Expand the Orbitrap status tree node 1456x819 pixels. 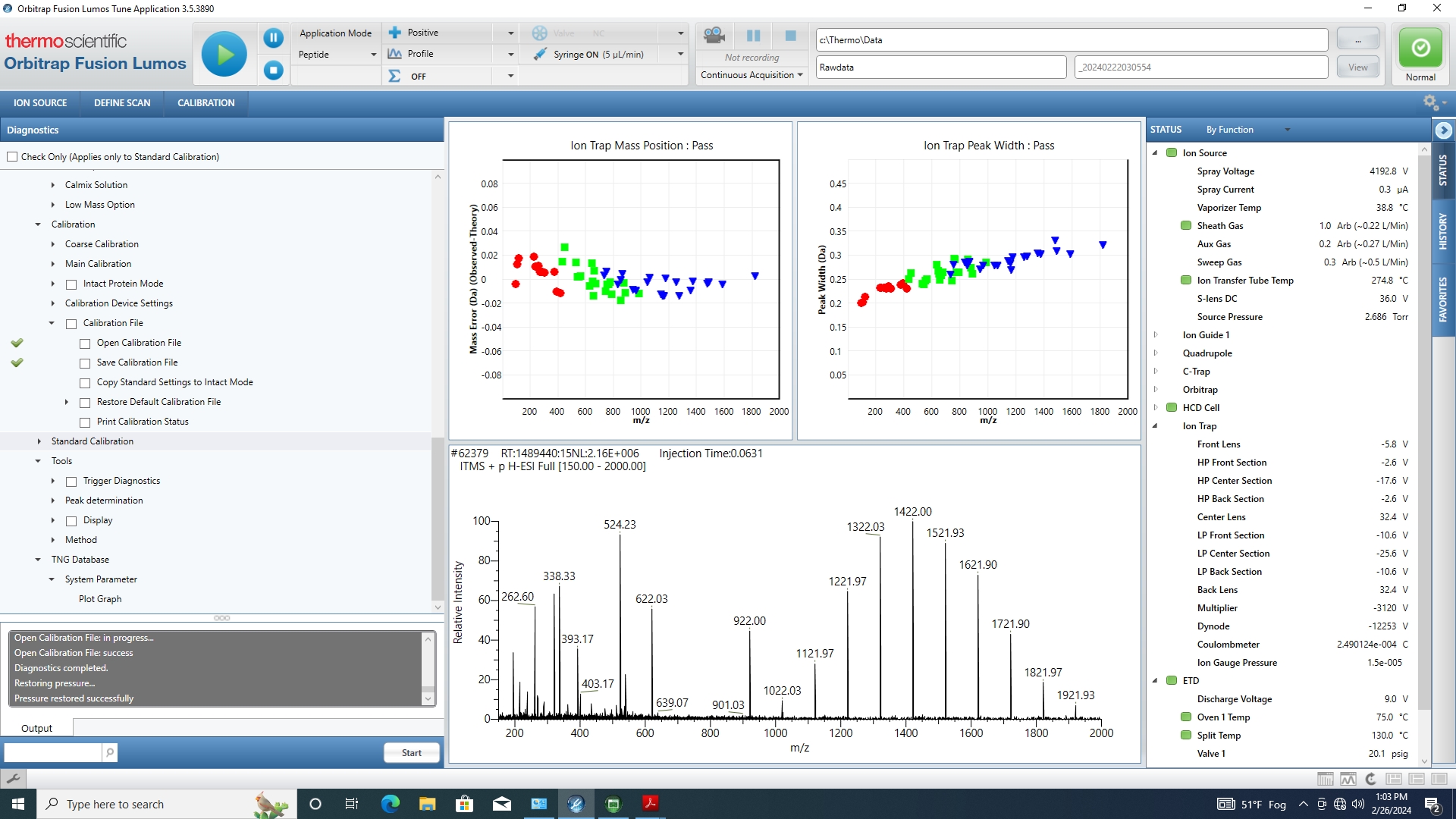[x=1156, y=390]
